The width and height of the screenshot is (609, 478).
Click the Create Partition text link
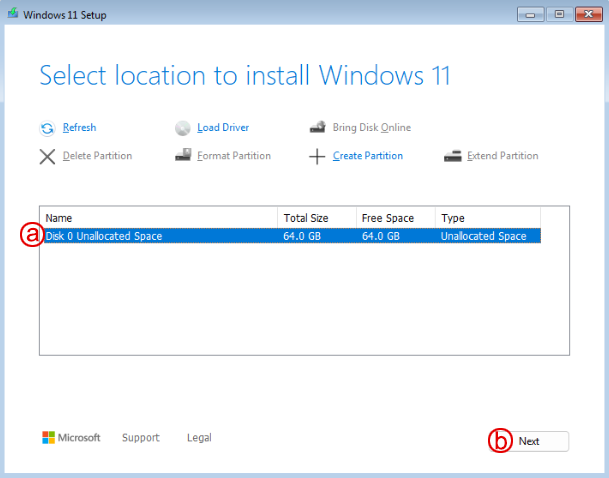368,156
